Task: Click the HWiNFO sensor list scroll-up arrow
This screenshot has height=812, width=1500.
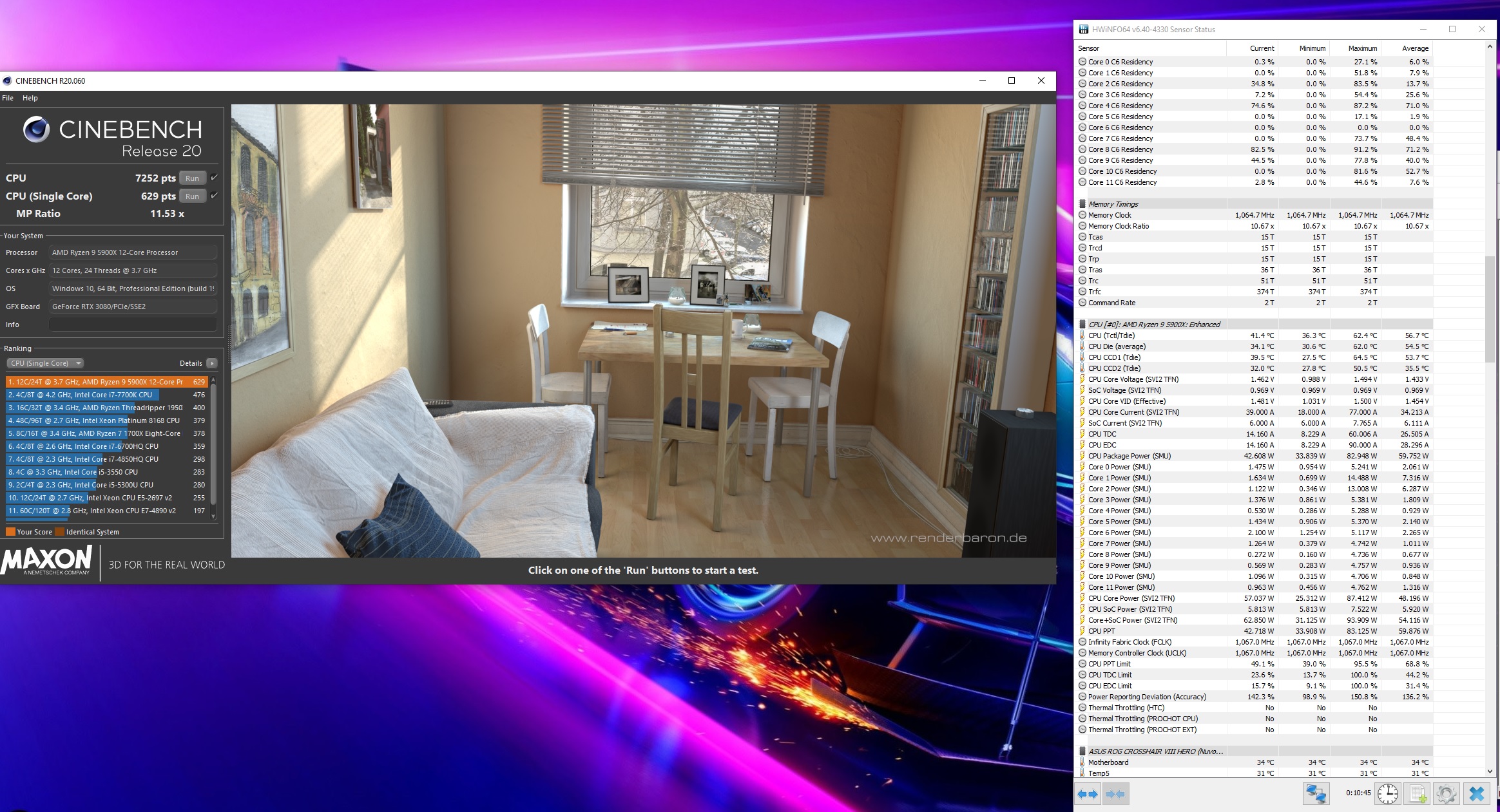Action: click(x=1489, y=47)
